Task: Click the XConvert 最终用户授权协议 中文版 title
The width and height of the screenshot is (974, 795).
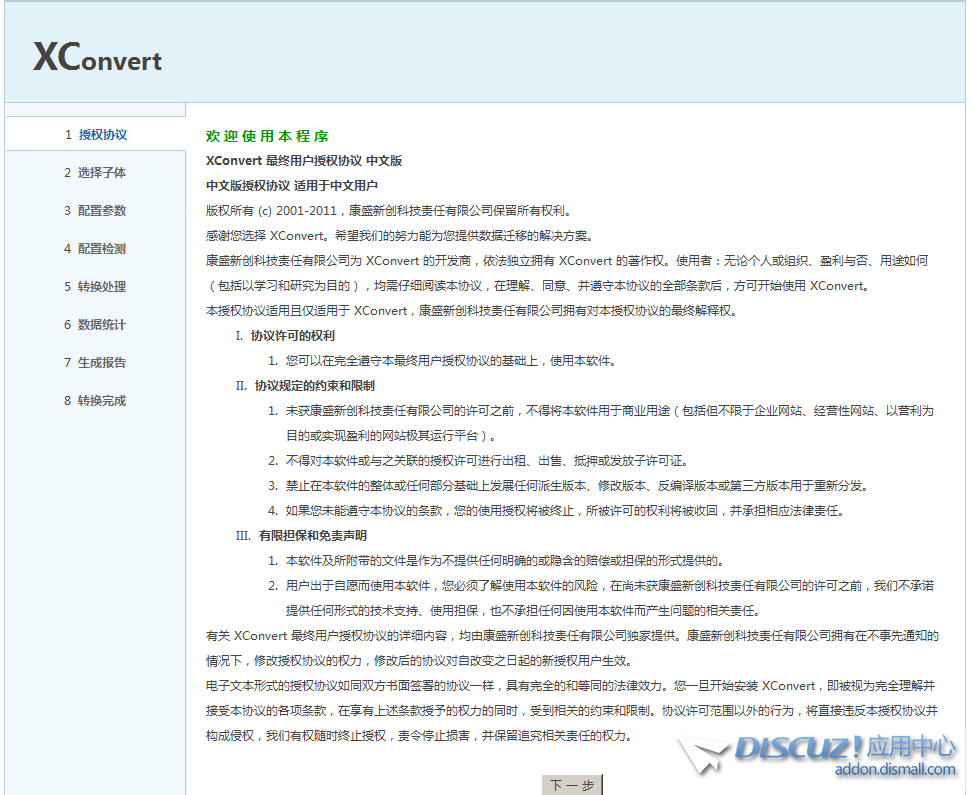Action: pos(304,161)
